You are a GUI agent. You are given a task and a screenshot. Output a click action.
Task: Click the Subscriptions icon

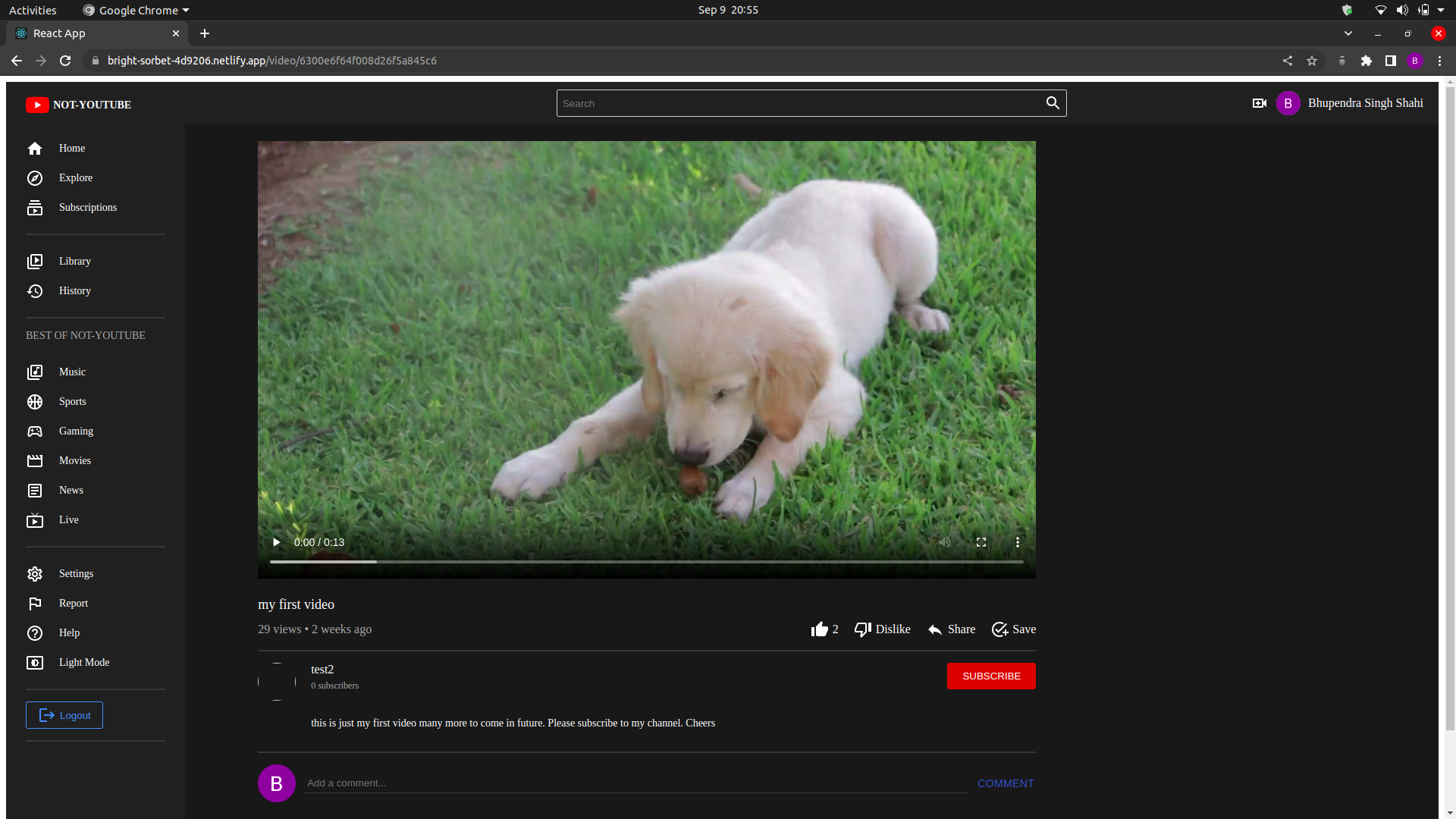35,207
